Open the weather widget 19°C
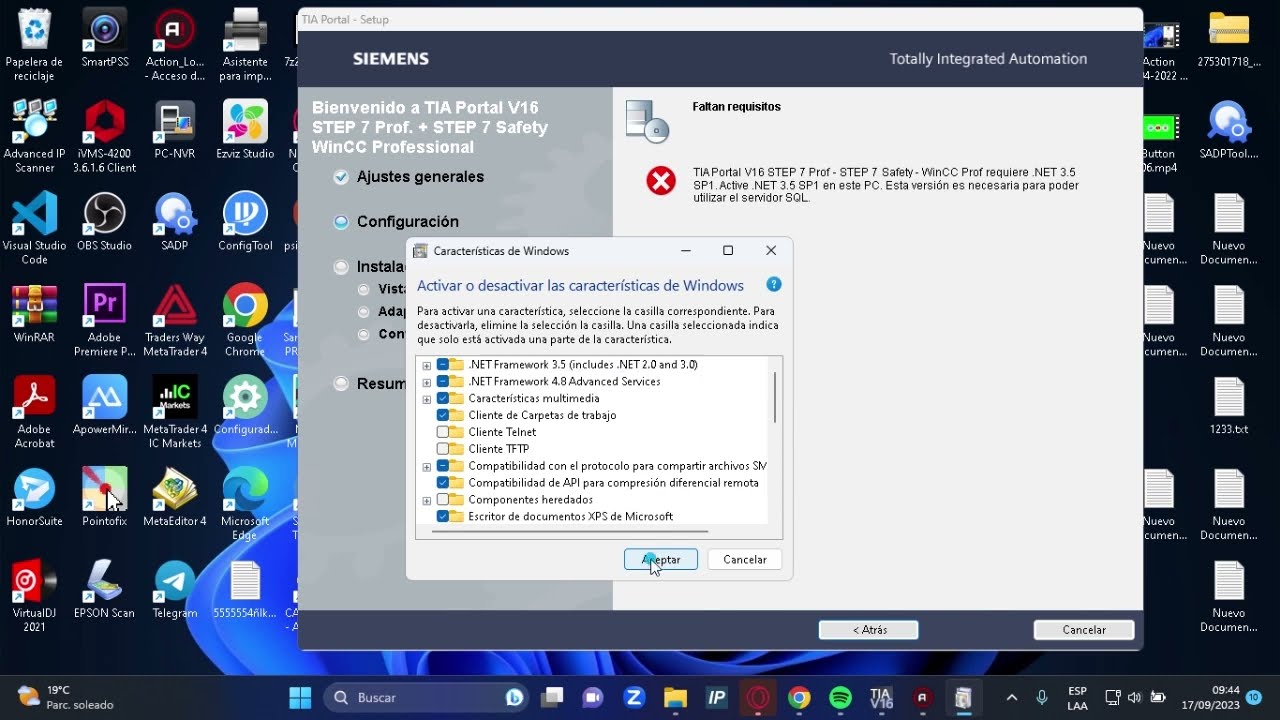Image resolution: width=1280 pixels, height=720 pixels. [x=66, y=697]
